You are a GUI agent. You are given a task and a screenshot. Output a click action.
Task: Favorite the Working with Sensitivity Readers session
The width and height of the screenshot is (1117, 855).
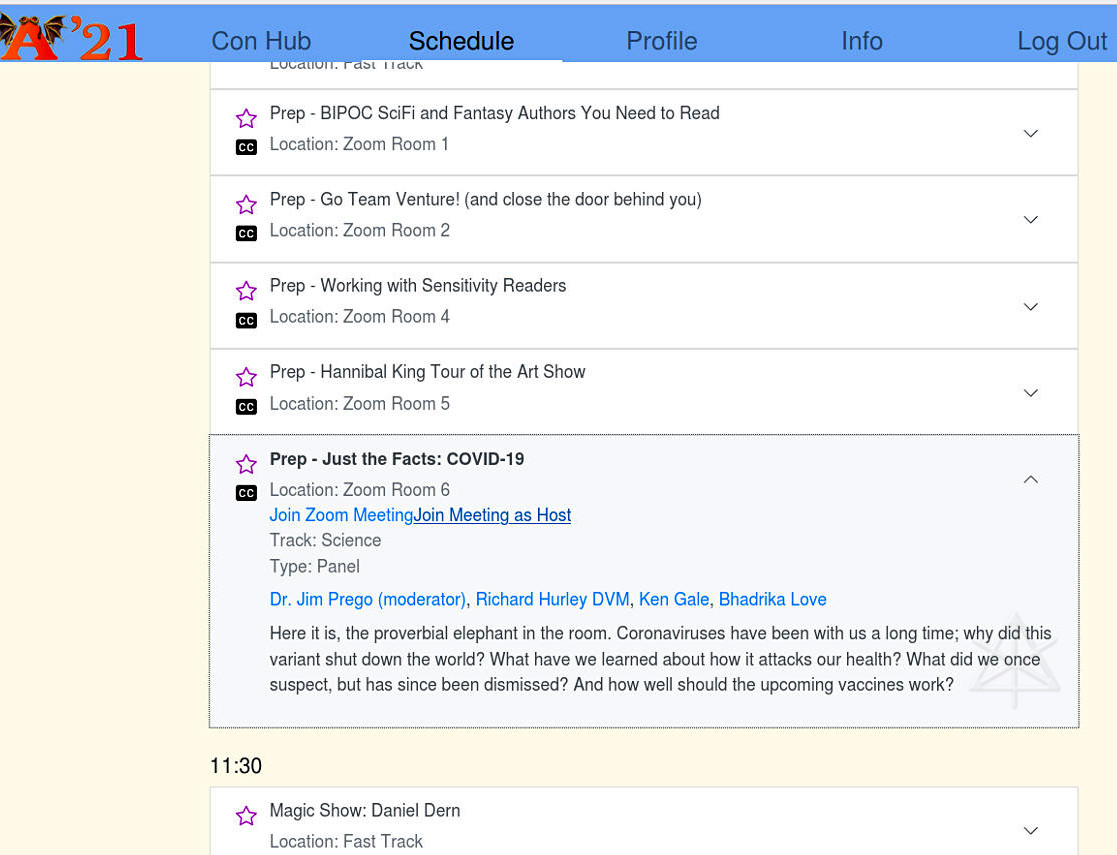pos(246,291)
